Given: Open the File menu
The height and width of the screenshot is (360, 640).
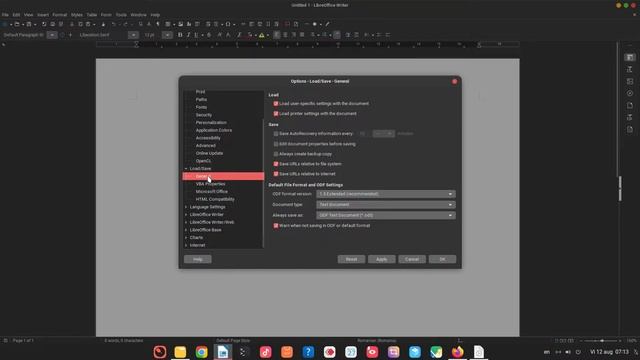Looking at the screenshot, I should pos(5,15).
